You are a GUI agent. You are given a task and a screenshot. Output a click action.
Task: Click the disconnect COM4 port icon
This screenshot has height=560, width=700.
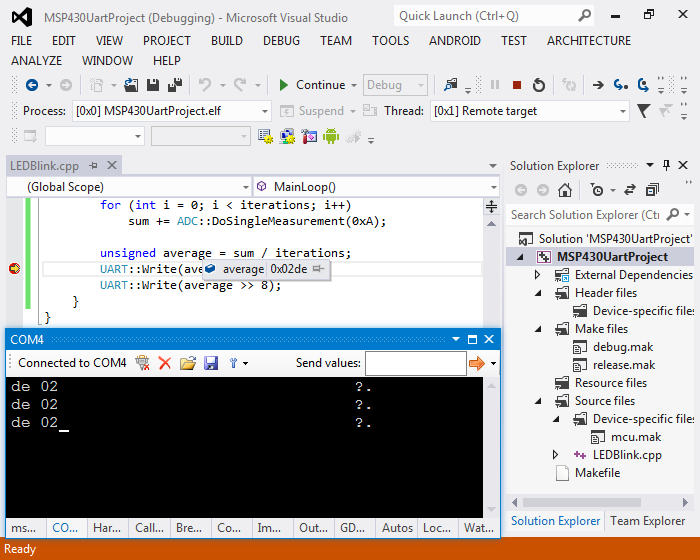(x=142, y=363)
